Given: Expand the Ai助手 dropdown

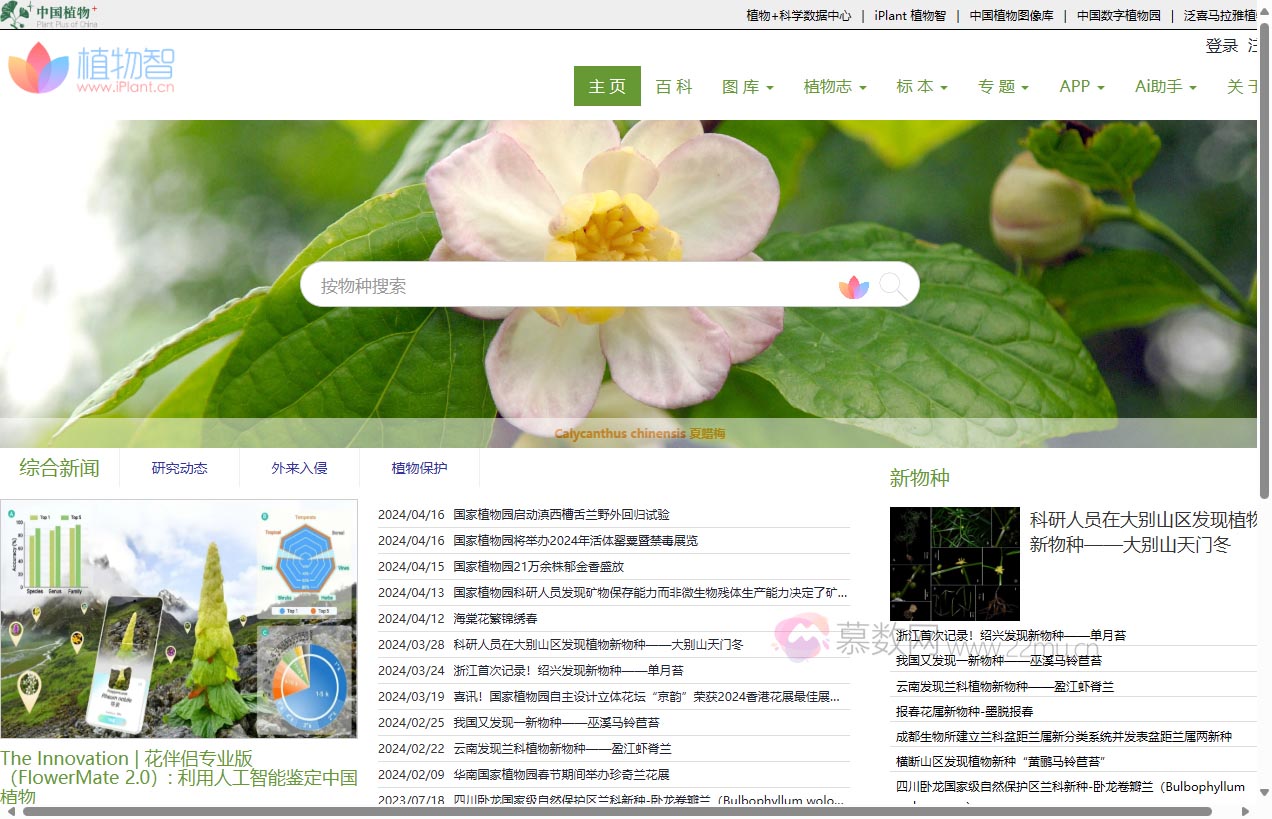Looking at the screenshot, I should click(x=1164, y=86).
